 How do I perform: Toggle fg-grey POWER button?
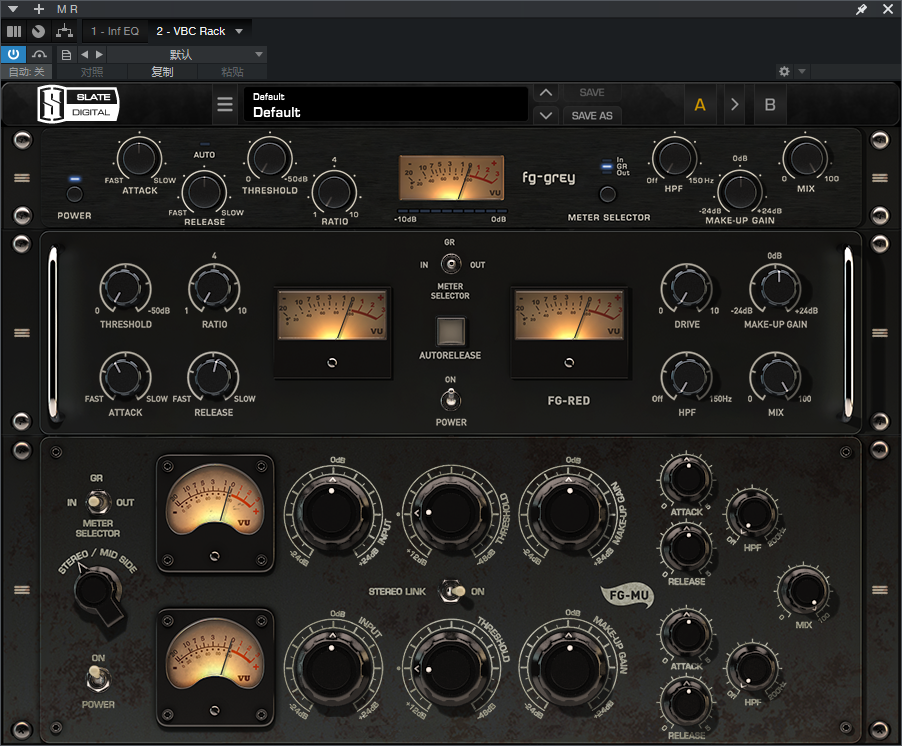(74, 194)
